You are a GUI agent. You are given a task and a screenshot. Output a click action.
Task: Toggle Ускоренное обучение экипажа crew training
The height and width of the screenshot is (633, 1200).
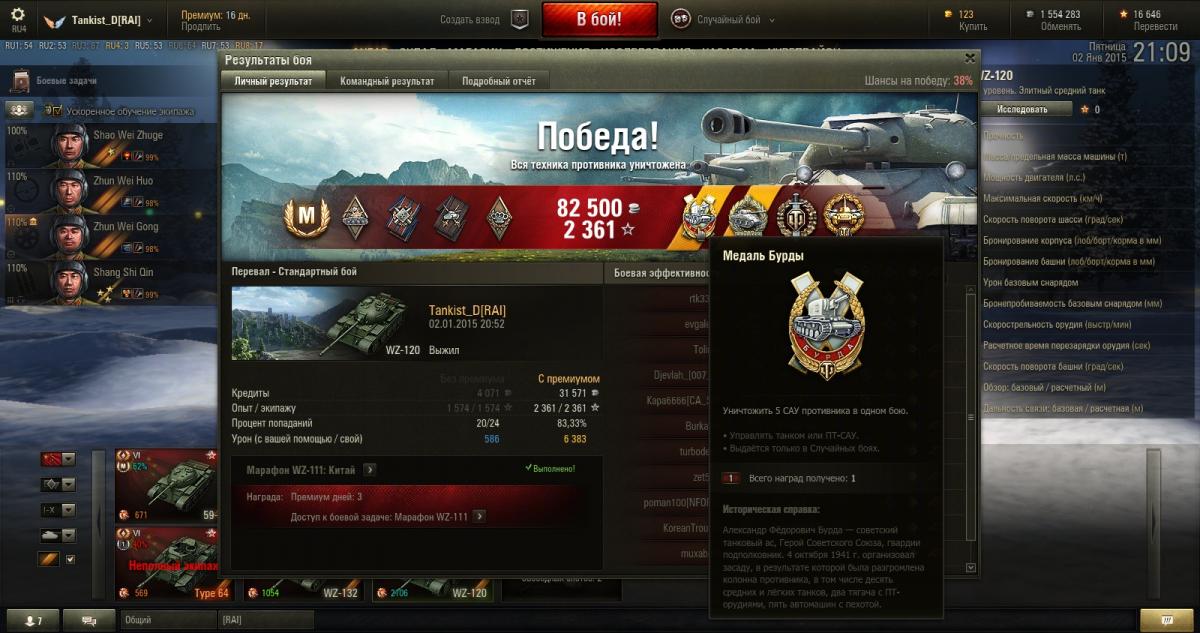(21, 110)
